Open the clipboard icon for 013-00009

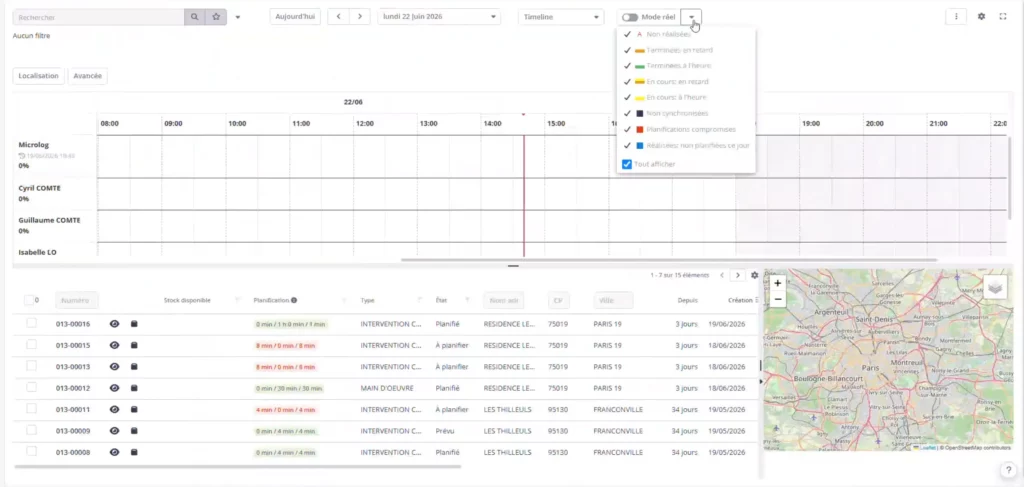click(134, 431)
